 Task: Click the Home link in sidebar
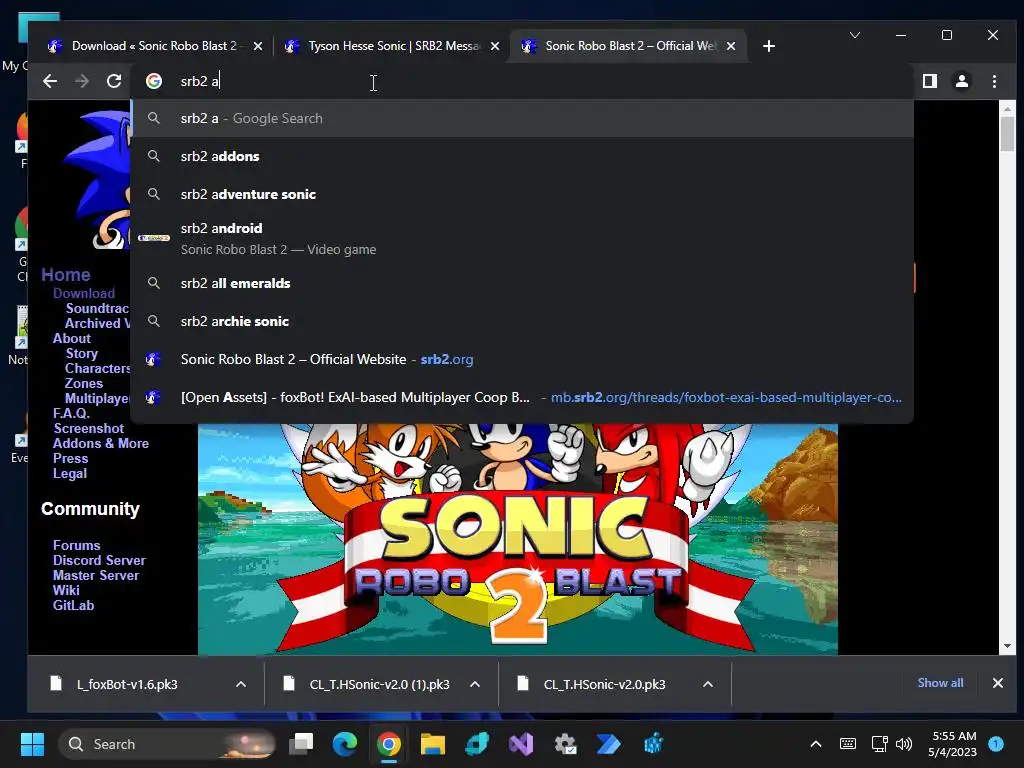65,274
